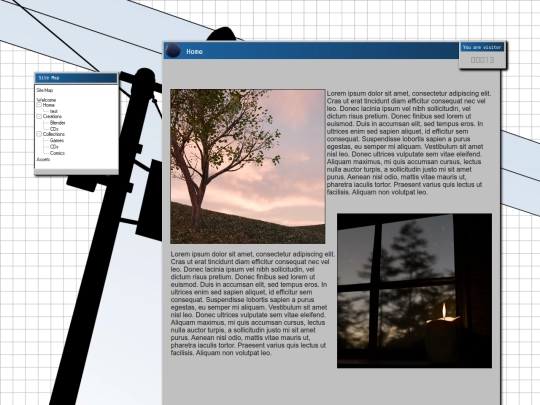This screenshot has height=405, width=540.
Task: Click the Assets entry in Site Map
Action: coord(43,159)
